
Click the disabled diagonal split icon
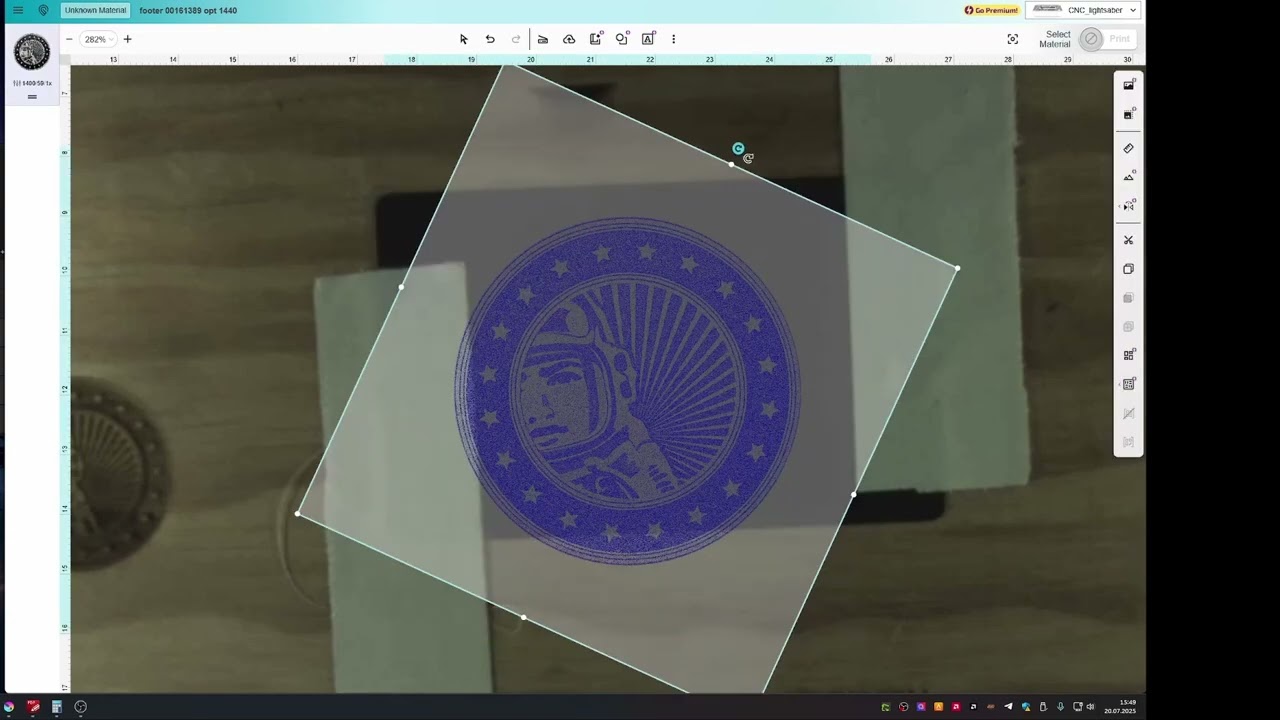click(1129, 413)
